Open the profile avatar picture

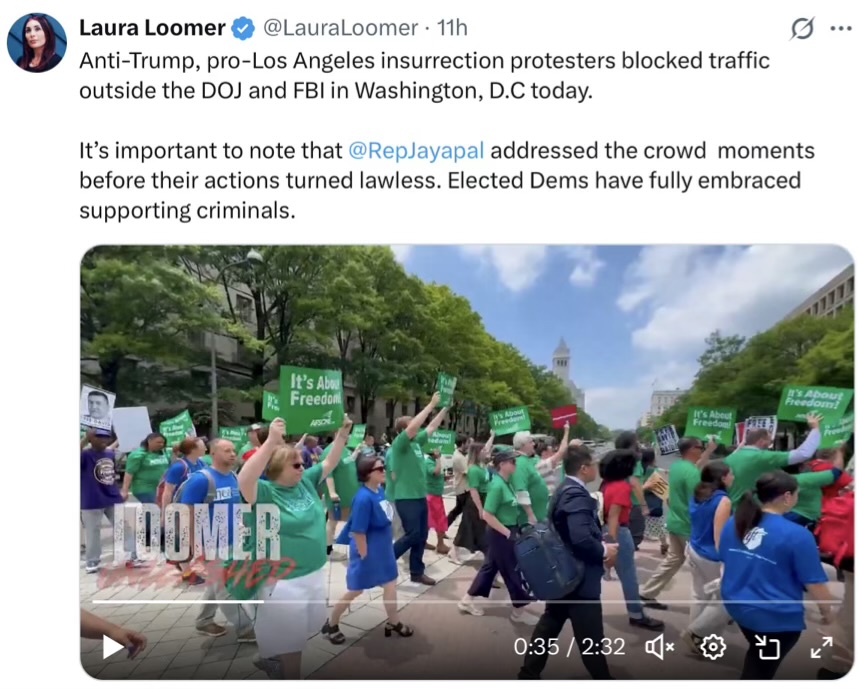tap(37, 43)
